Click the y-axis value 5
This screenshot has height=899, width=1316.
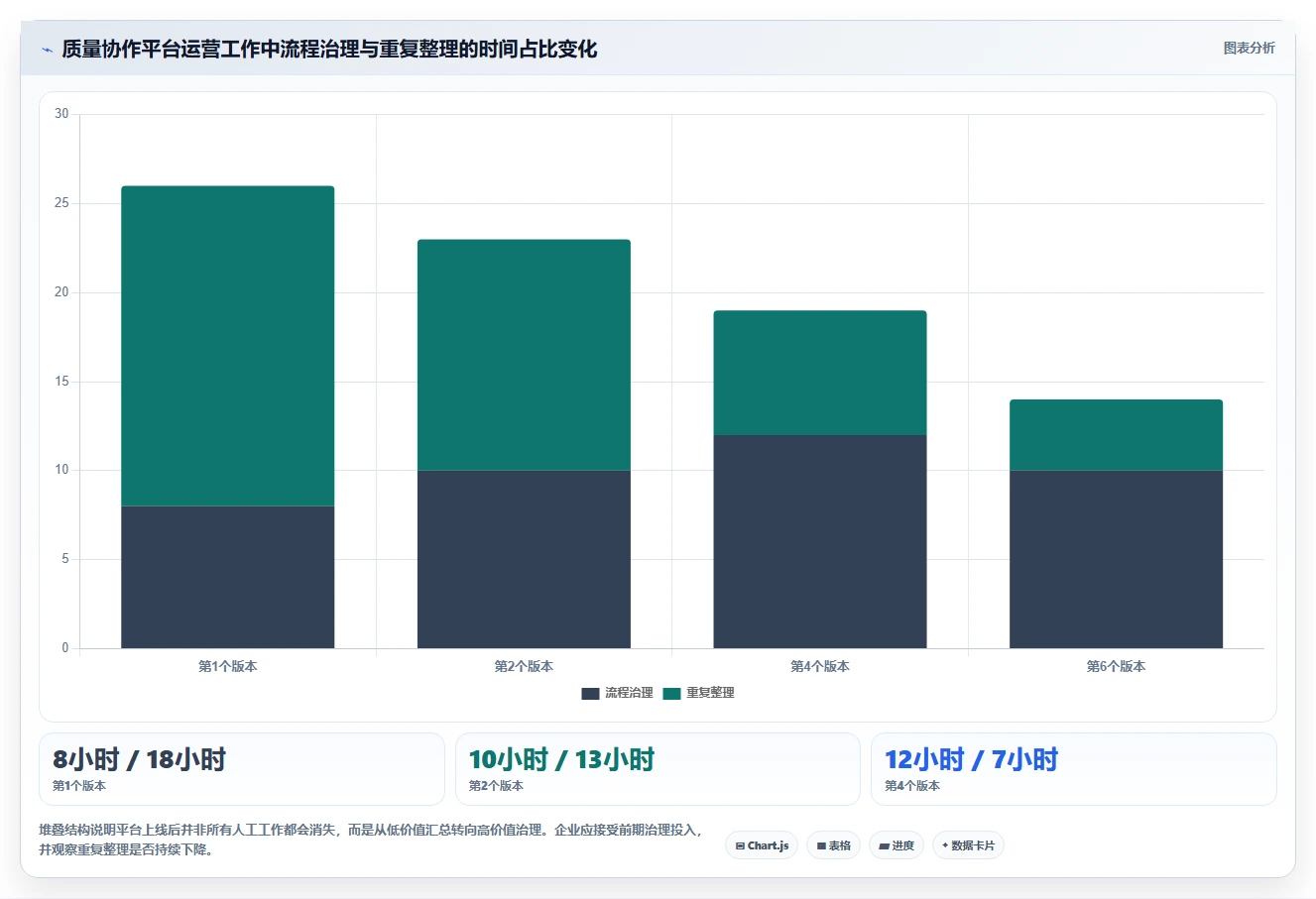(65, 559)
